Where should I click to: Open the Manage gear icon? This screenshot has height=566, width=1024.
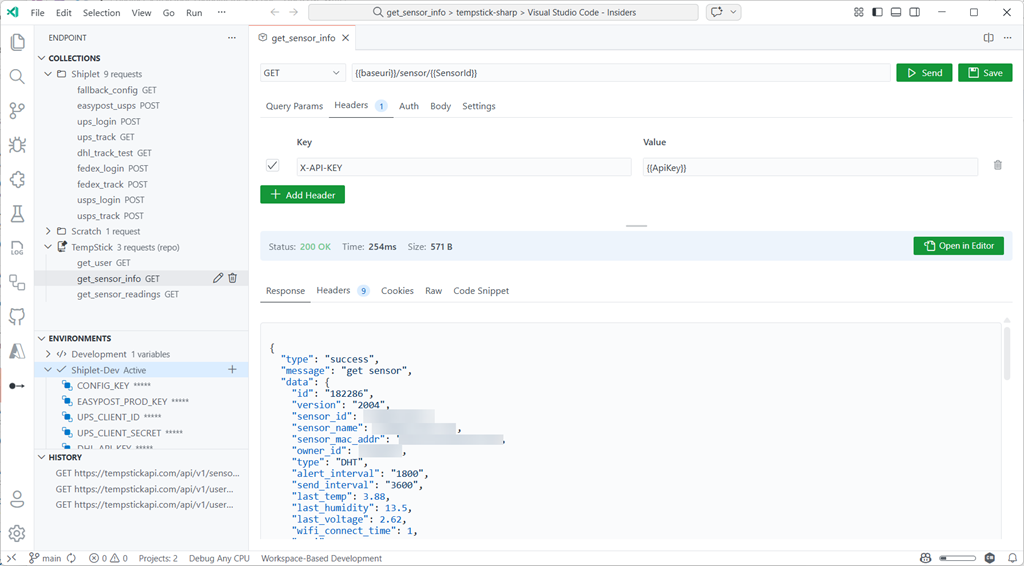(18, 533)
